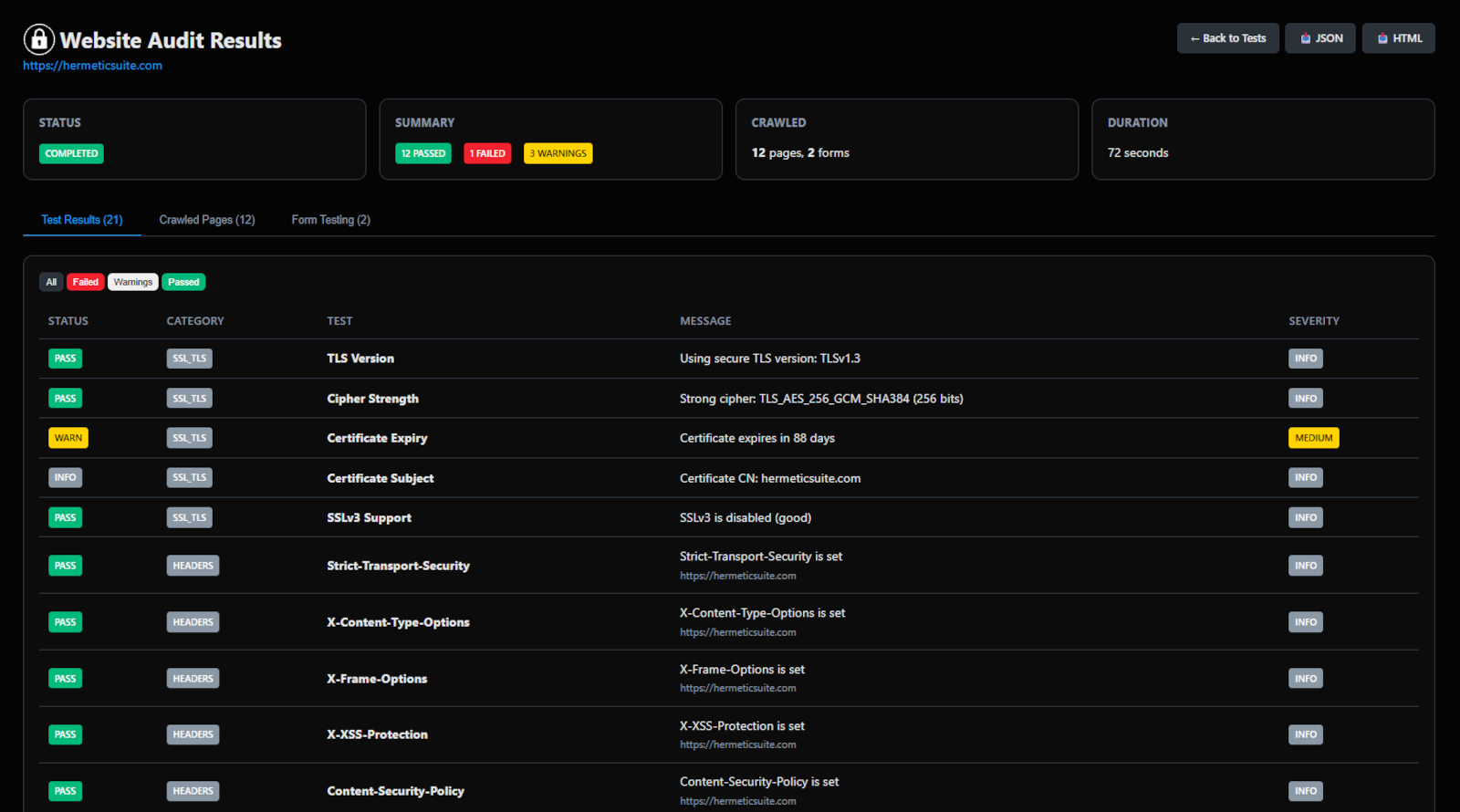Switch to Crawled Pages tab

[x=207, y=220]
